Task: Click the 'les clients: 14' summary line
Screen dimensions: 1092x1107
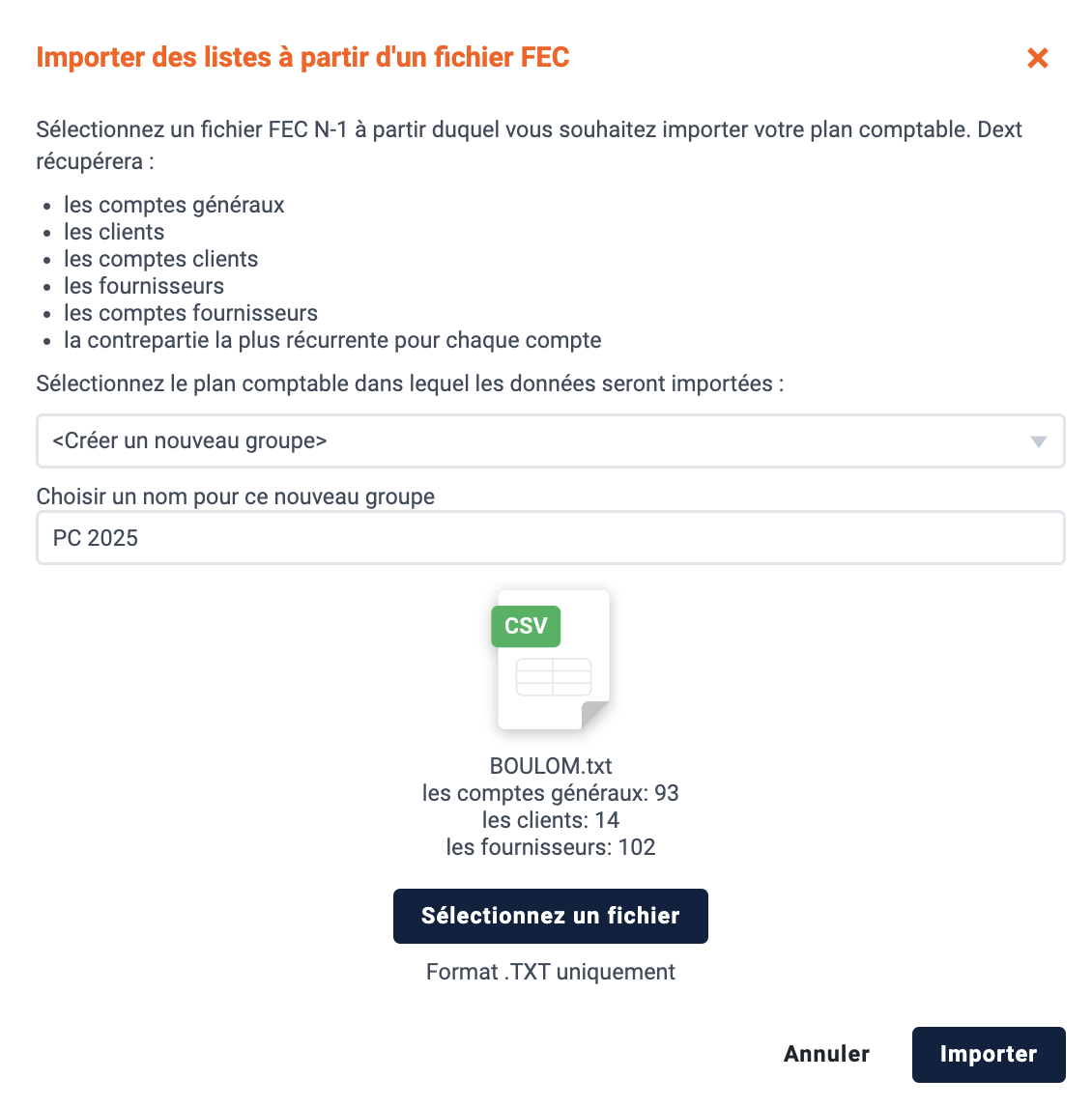Action: (x=550, y=820)
